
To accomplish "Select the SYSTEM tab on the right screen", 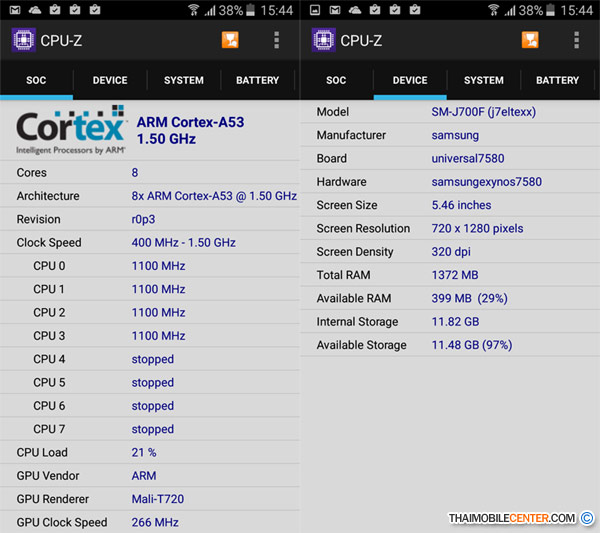I will pyautogui.click(x=484, y=80).
